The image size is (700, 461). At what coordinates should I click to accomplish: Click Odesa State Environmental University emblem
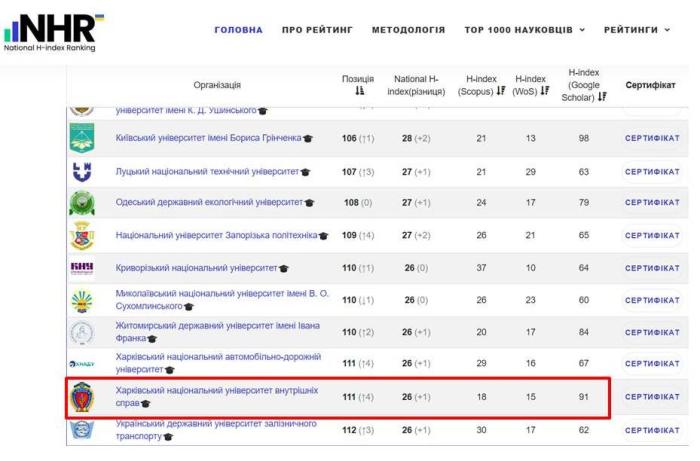point(81,203)
